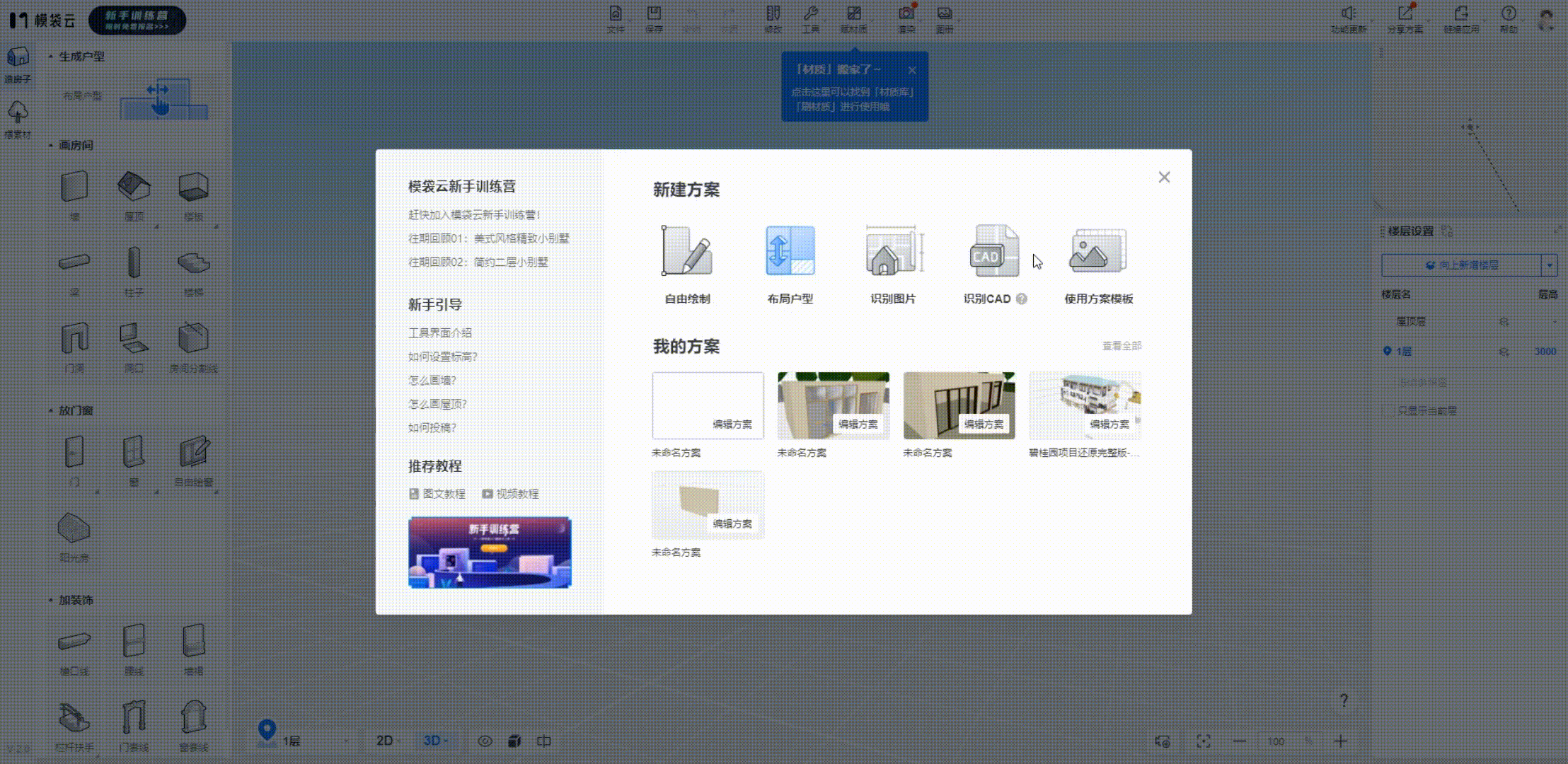Click the 查看全部 link under 我的方案
The image size is (1568, 764).
[1122, 346]
